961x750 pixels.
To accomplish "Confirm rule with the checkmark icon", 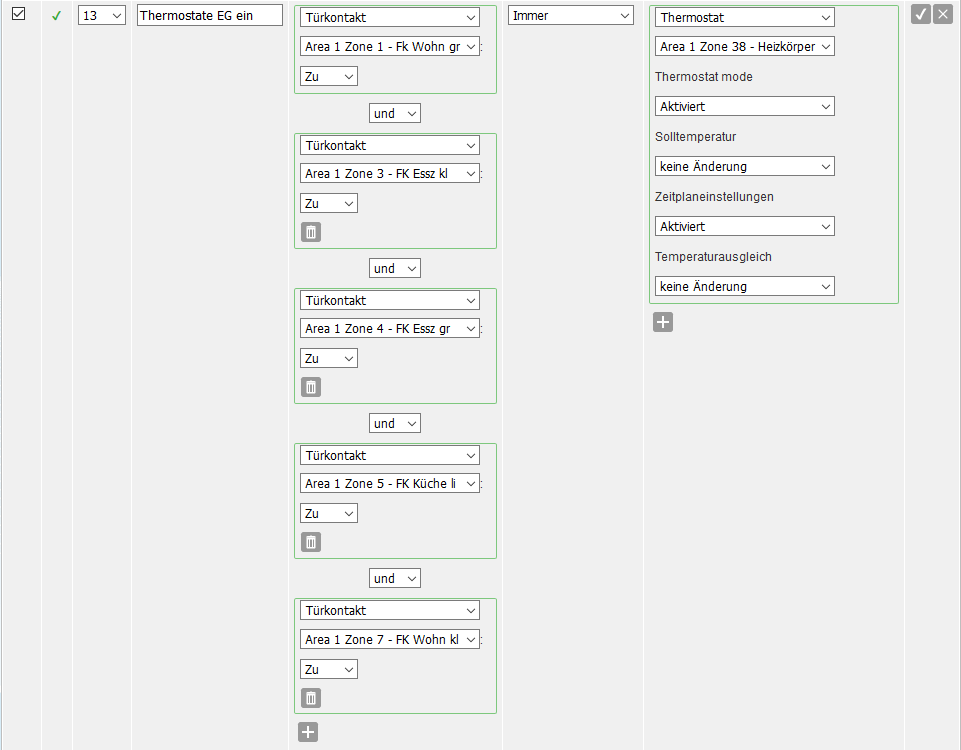I will (921, 14).
